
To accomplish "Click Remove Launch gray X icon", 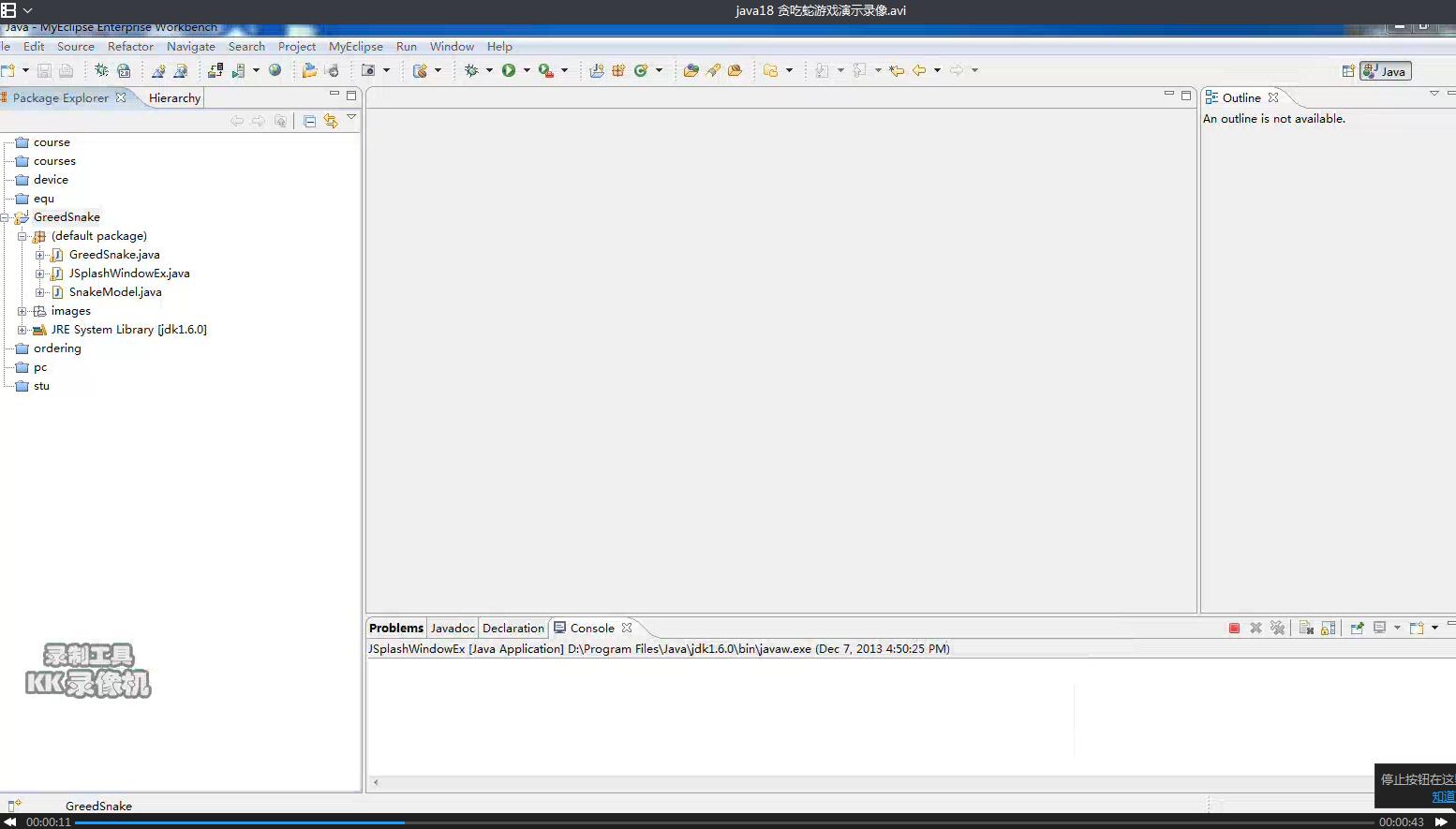I will point(1255,629).
